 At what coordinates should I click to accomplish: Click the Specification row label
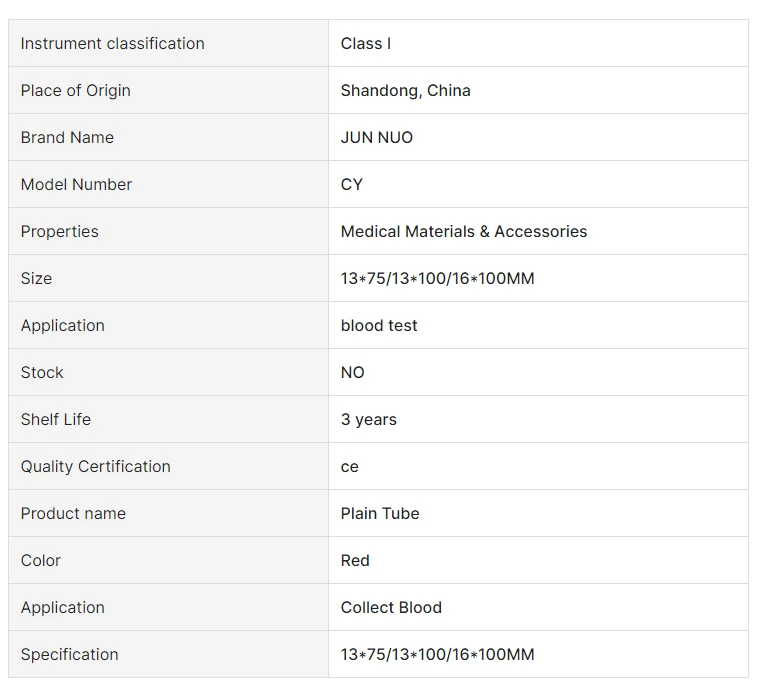coord(69,654)
